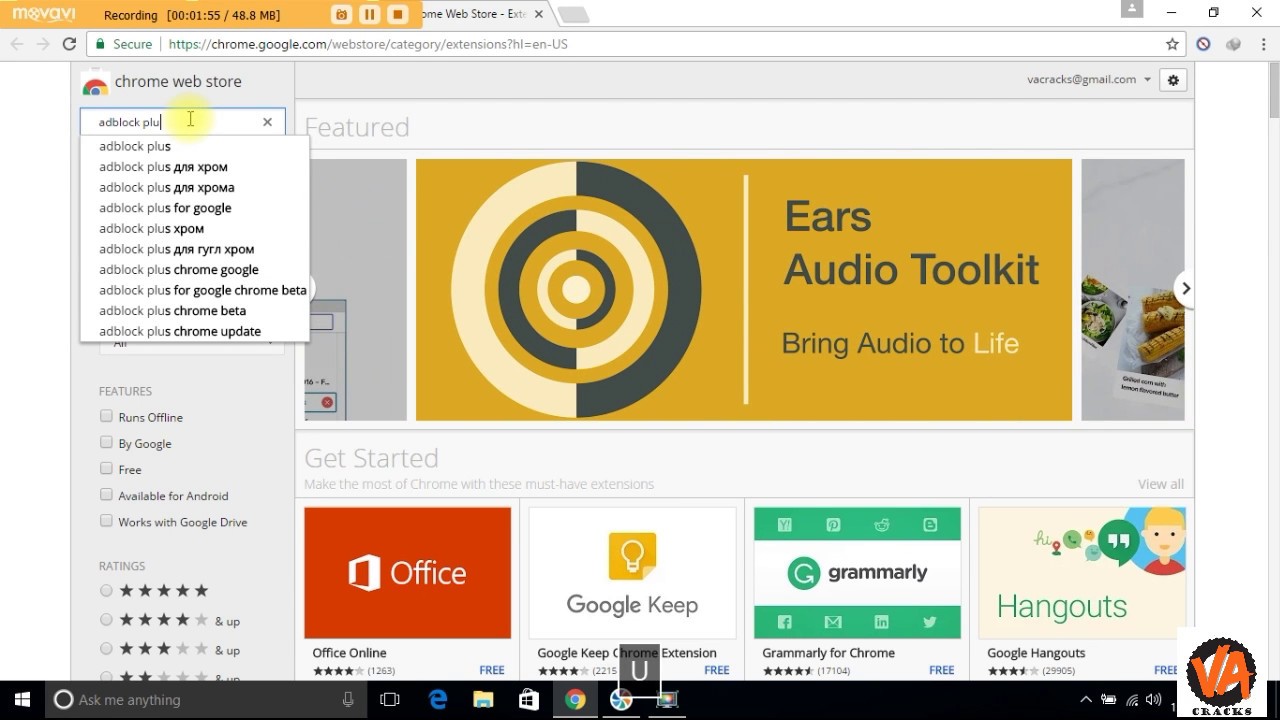
Task: Select suggestion 'adblock plus хром'
Action: click(195, 229)
